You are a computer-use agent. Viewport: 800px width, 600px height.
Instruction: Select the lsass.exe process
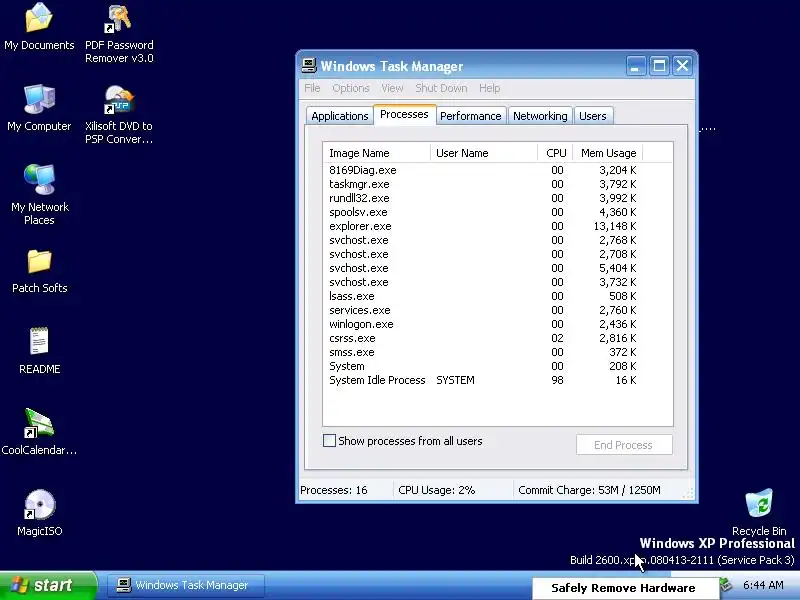pyautogui.click(x=483, y=296)
